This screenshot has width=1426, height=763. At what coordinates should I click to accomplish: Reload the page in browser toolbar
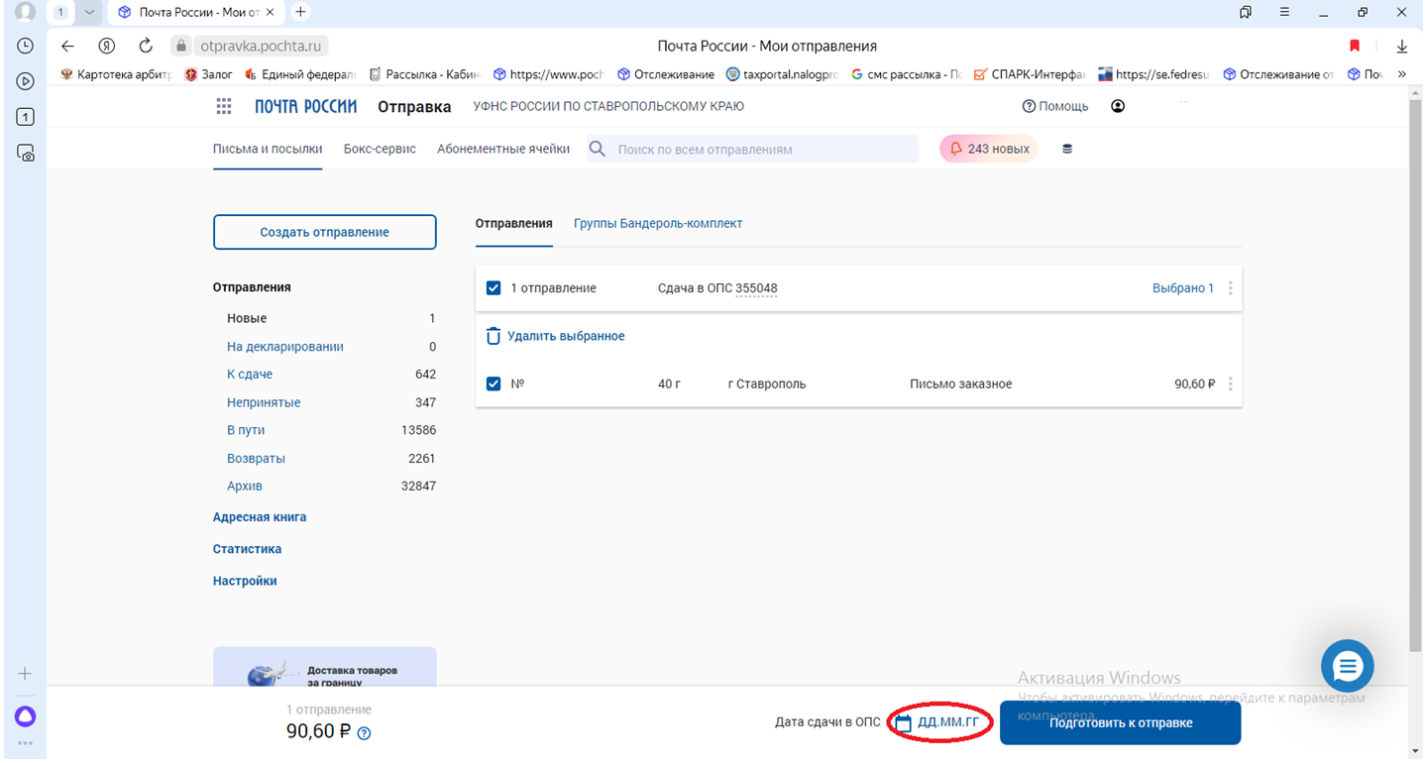pos(146,46)
